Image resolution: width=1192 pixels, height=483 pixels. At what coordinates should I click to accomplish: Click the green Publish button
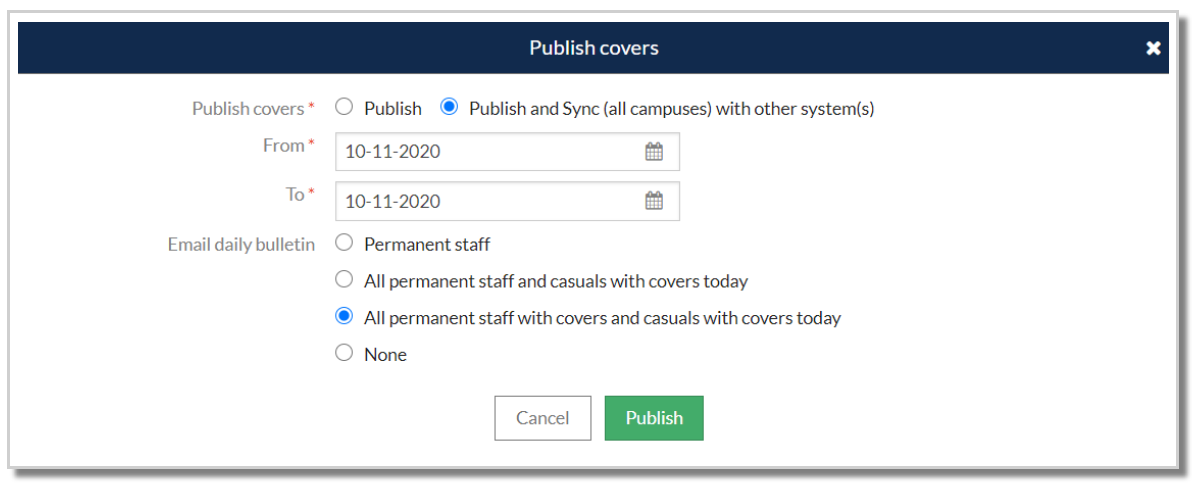click(x=654, y=418)
